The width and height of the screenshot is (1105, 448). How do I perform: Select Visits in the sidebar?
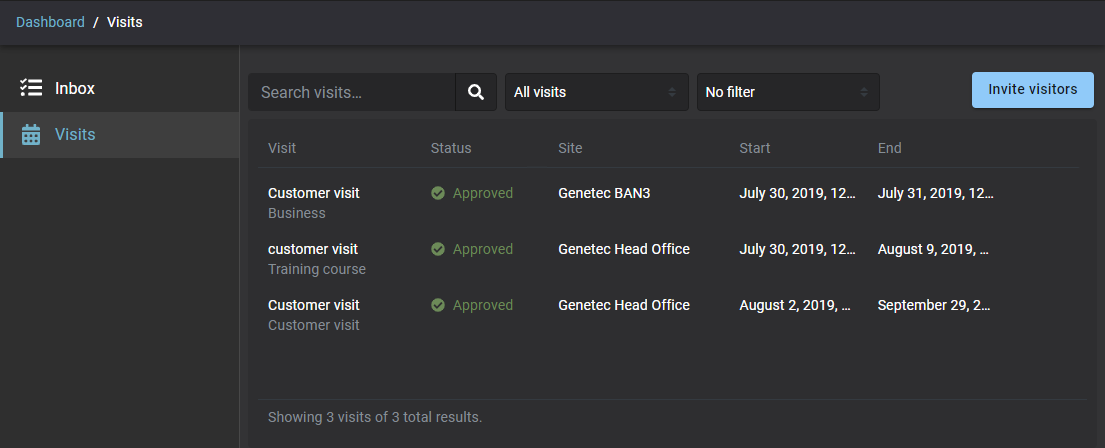click(75, 134)
